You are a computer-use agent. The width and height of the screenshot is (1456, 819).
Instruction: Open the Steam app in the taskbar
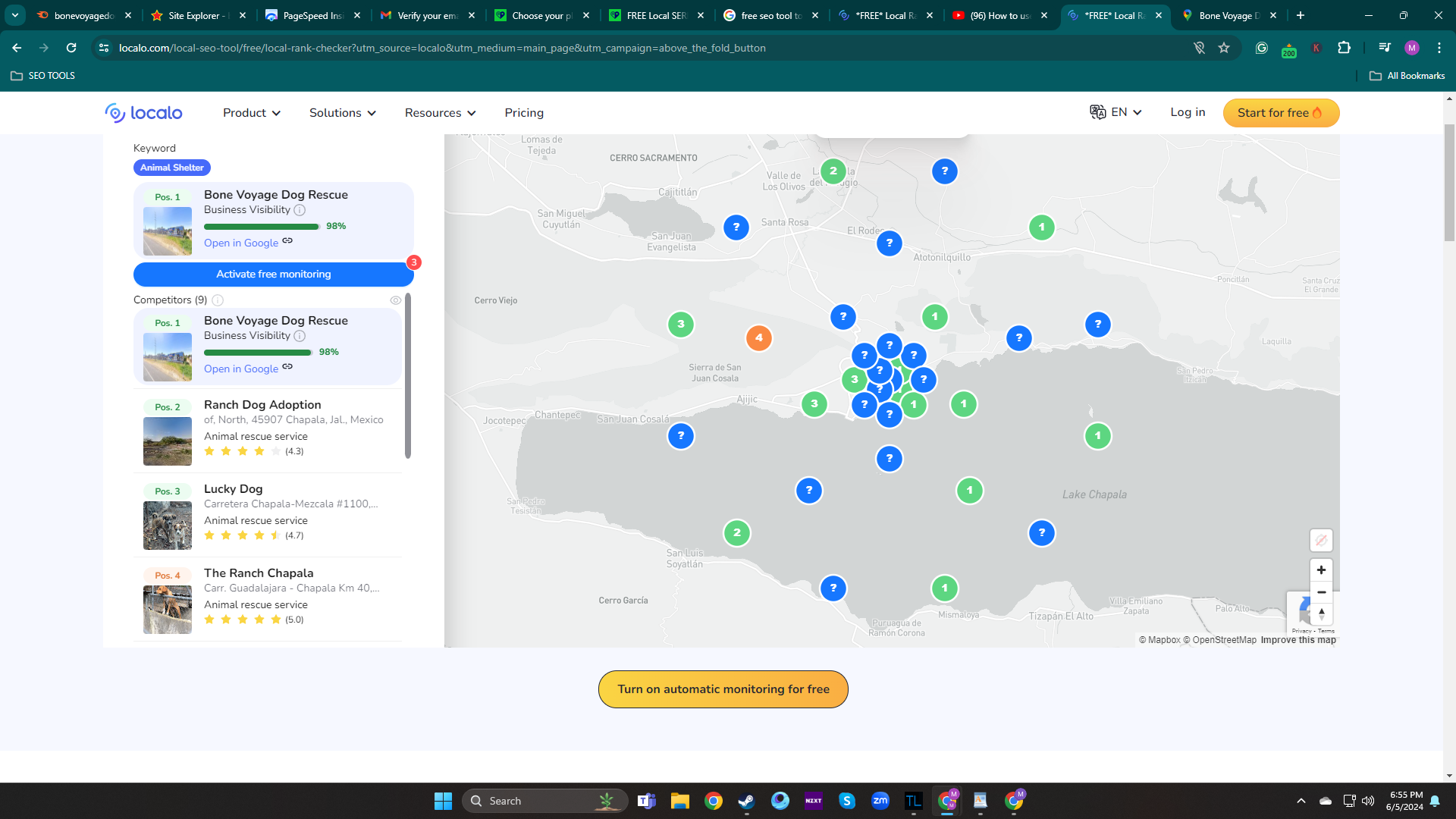(746, 801)
